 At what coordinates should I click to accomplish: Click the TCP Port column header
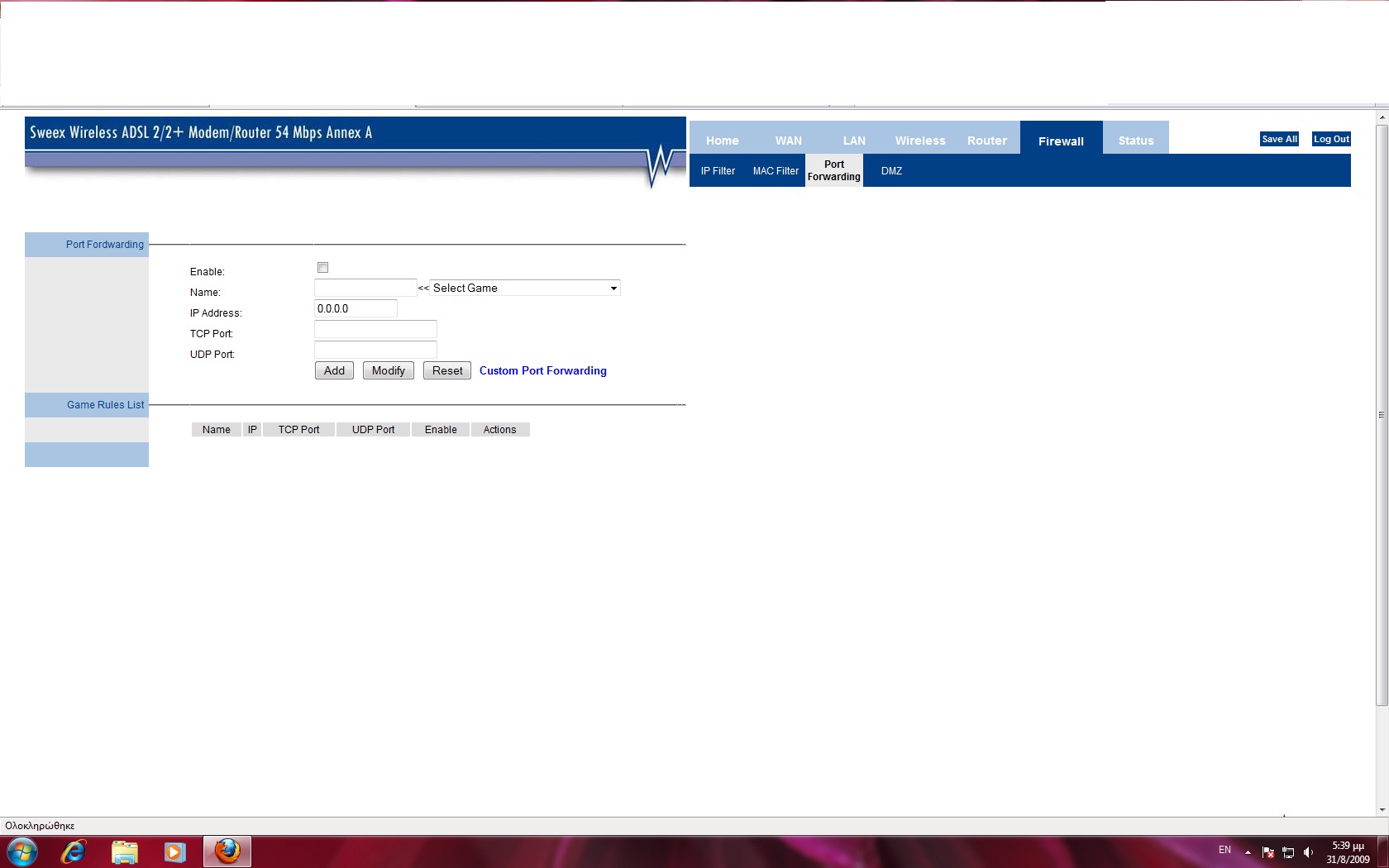pyautogui.click(x=298, y=430)
